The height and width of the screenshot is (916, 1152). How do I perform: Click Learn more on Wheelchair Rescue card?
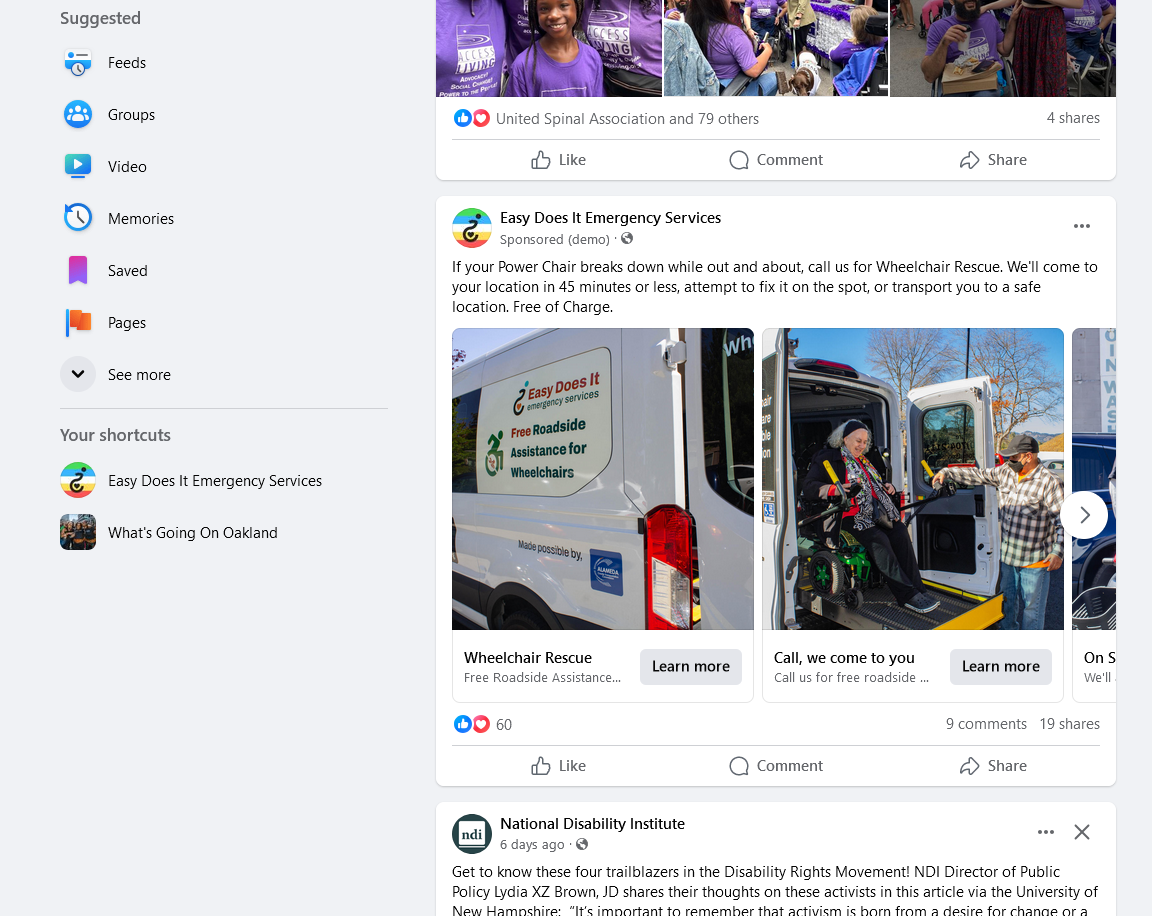click(x=691, y=667)
